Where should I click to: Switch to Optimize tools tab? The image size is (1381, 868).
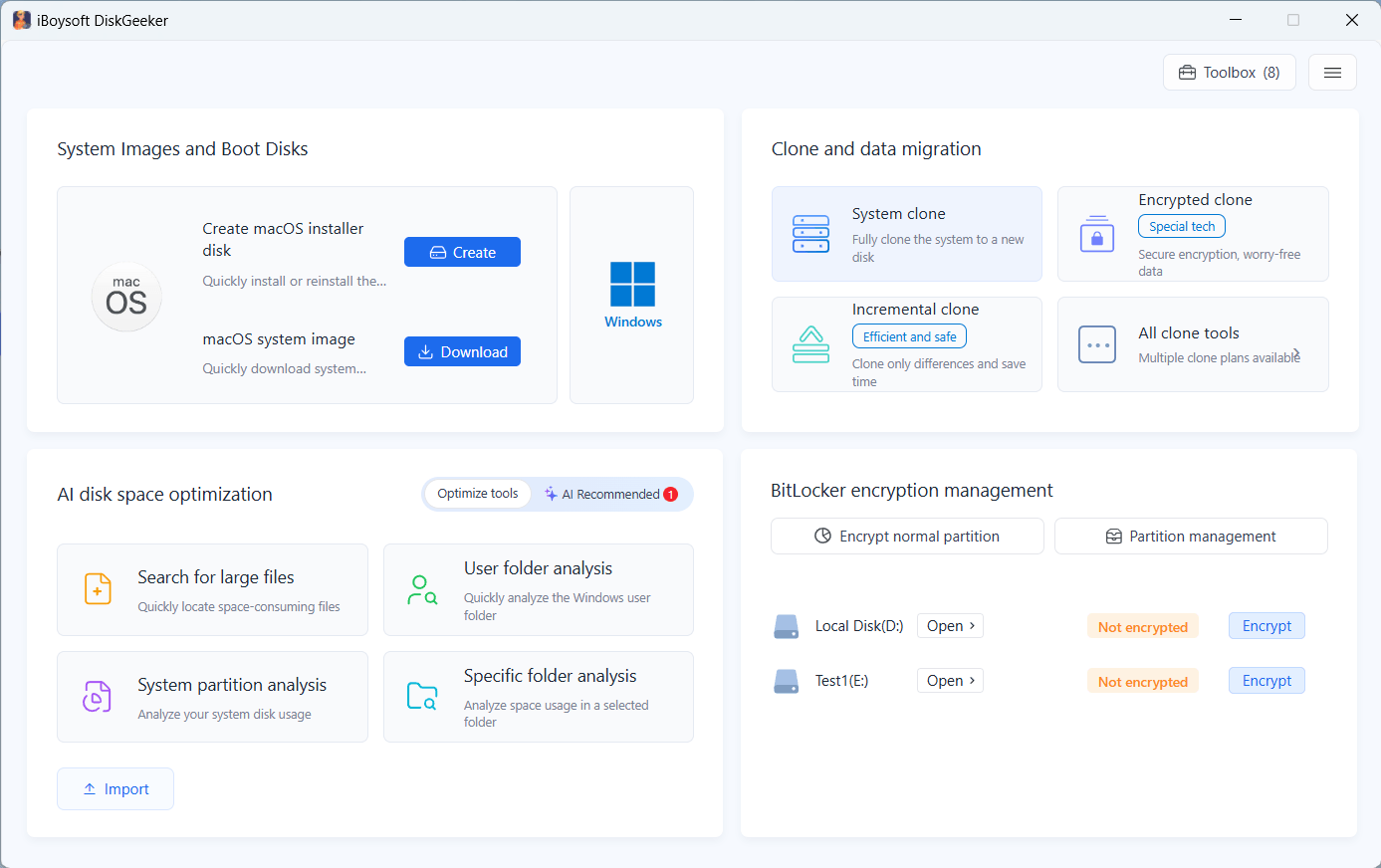pos(478,494)
